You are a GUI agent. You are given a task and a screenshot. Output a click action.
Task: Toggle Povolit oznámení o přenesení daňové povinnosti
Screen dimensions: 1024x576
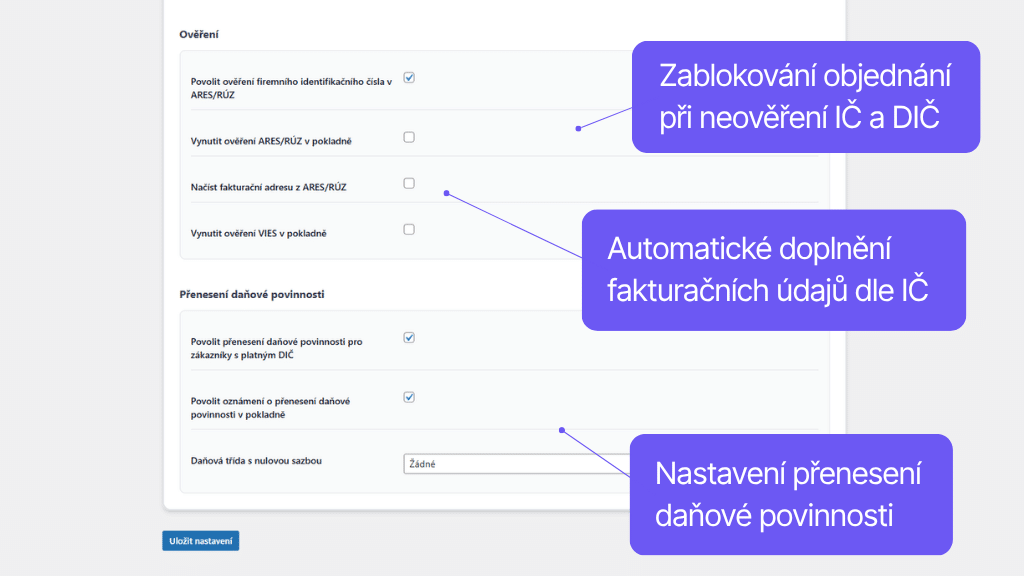(409, 397)
